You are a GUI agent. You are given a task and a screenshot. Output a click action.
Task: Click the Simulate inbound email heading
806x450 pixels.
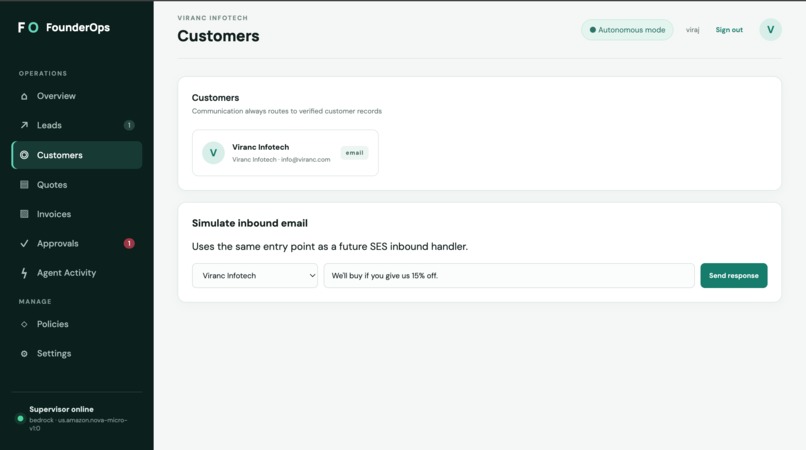250,223
